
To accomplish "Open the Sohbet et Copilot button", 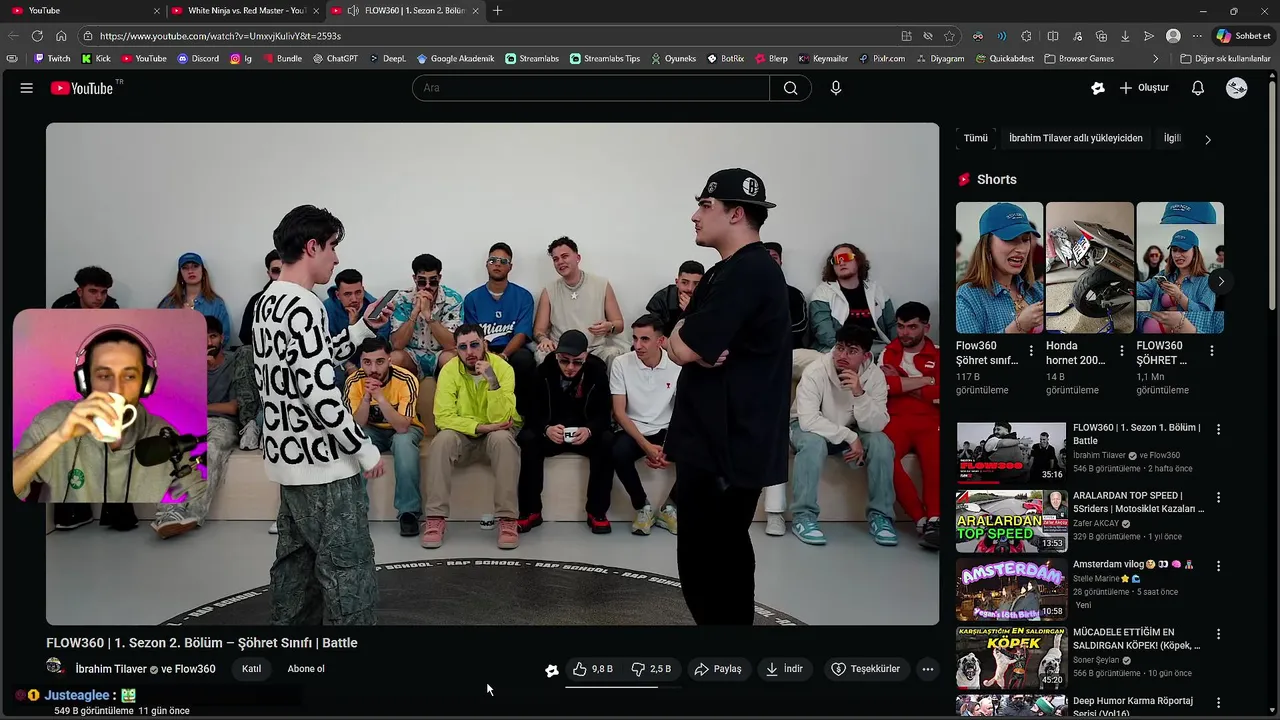I will (1243, 36).
